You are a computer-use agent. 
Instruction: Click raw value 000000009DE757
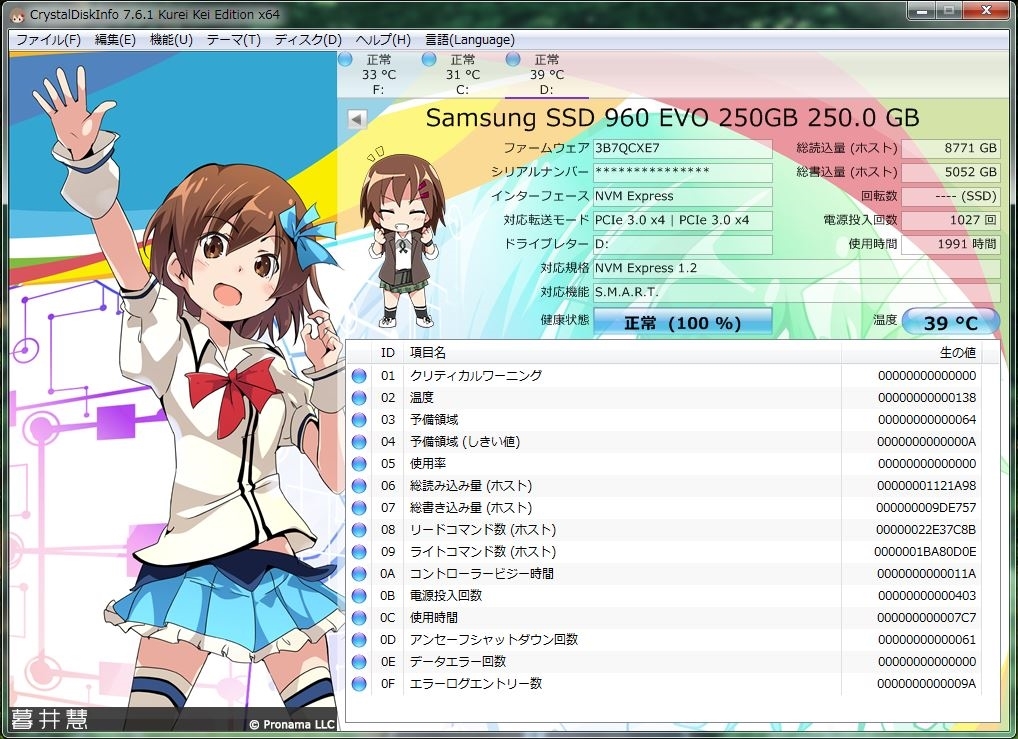pyautogui.click(x=926, y=508)
